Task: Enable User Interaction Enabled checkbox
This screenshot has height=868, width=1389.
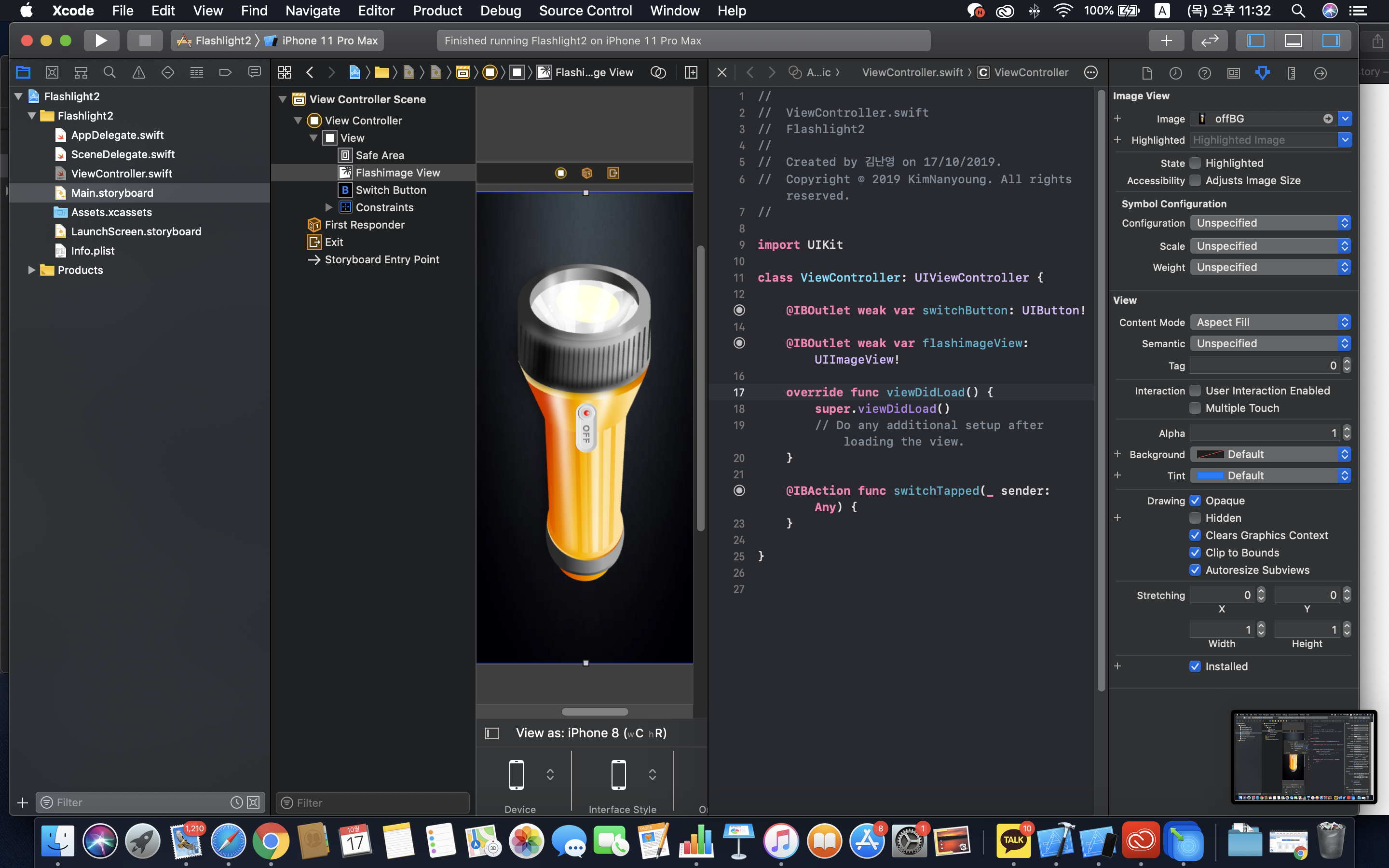Action: tap(1195, 391)
